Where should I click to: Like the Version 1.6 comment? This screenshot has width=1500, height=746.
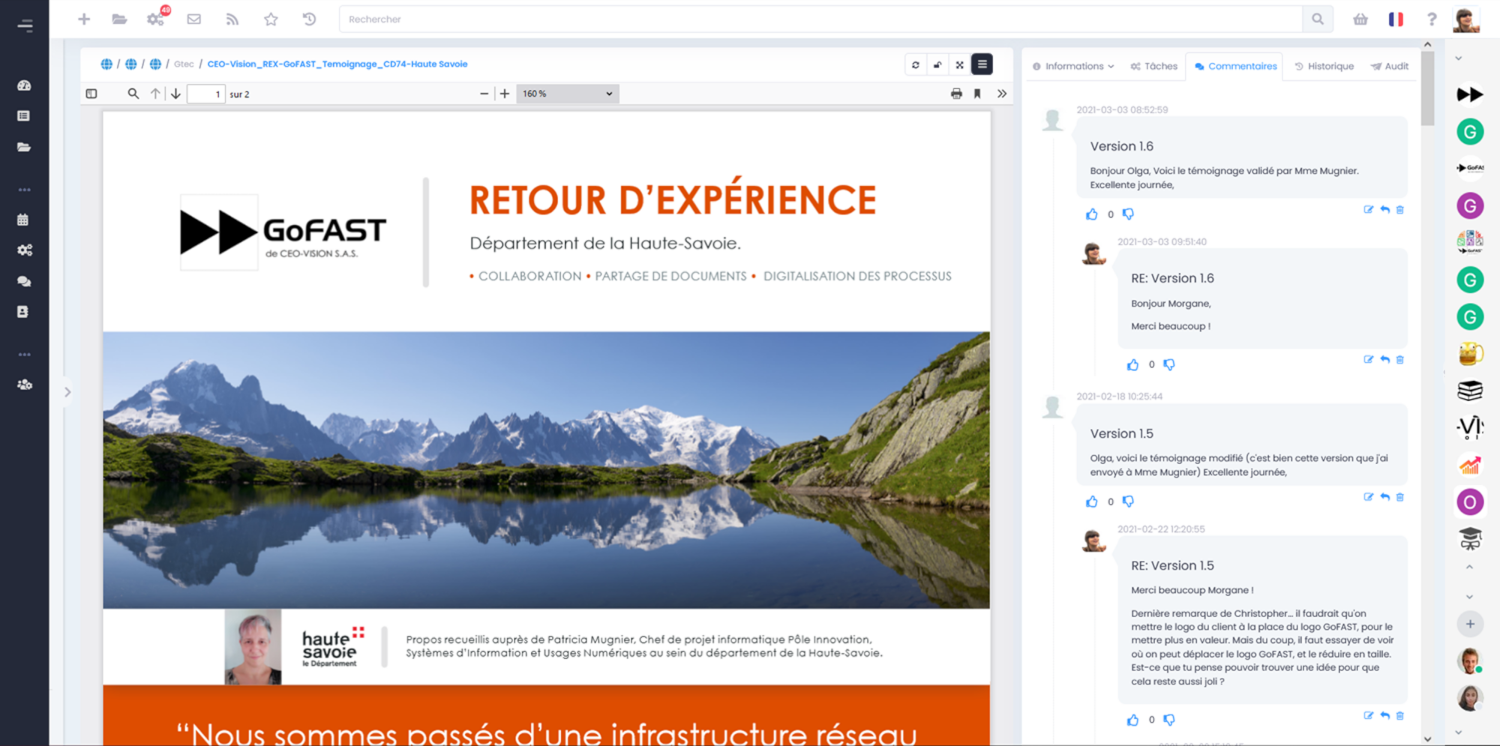click(x=1091, y=214)
